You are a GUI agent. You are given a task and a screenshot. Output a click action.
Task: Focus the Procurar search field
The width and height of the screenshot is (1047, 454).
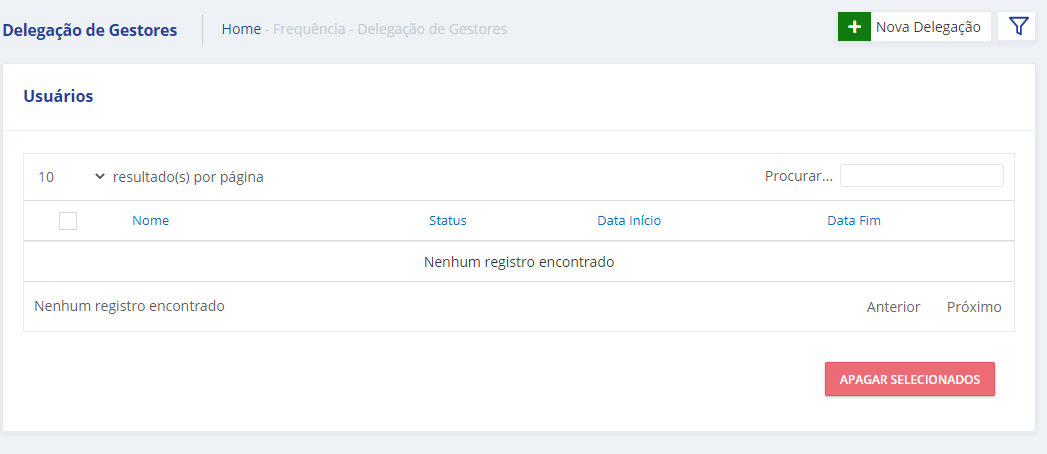tap(921, 176)
